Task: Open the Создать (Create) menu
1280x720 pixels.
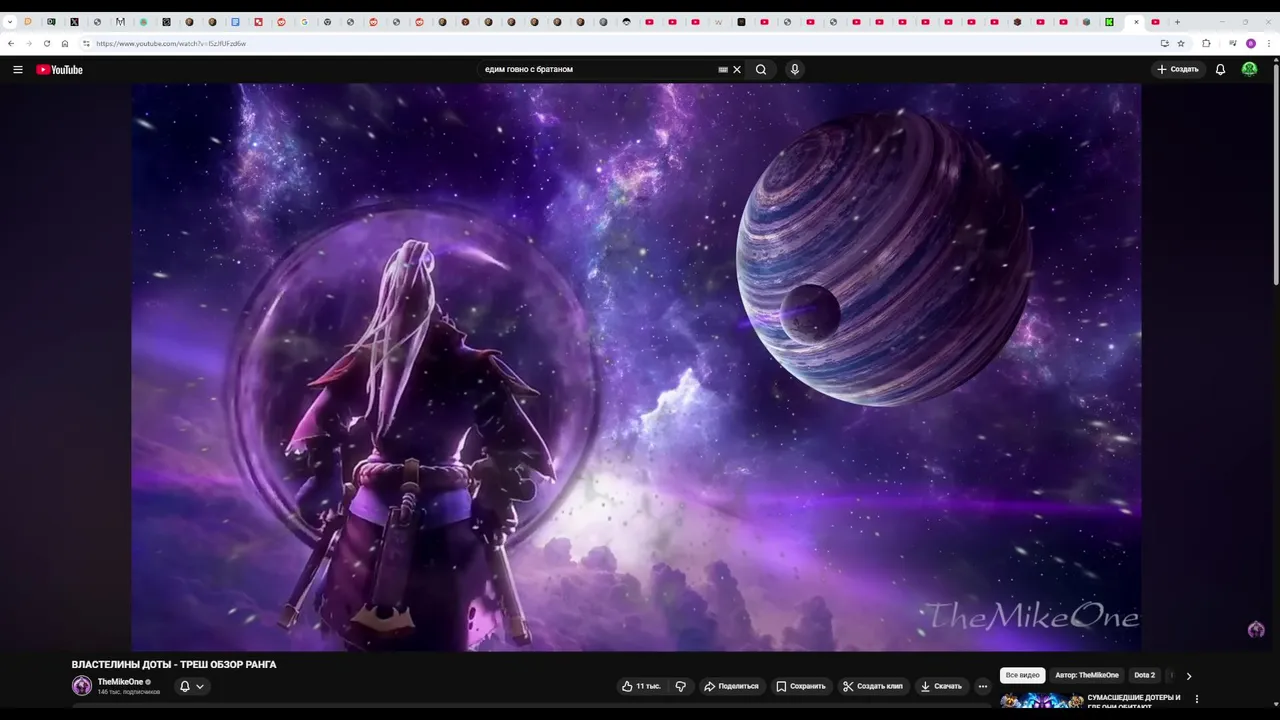Action: pyautogui.click(x=1178, y=70)
